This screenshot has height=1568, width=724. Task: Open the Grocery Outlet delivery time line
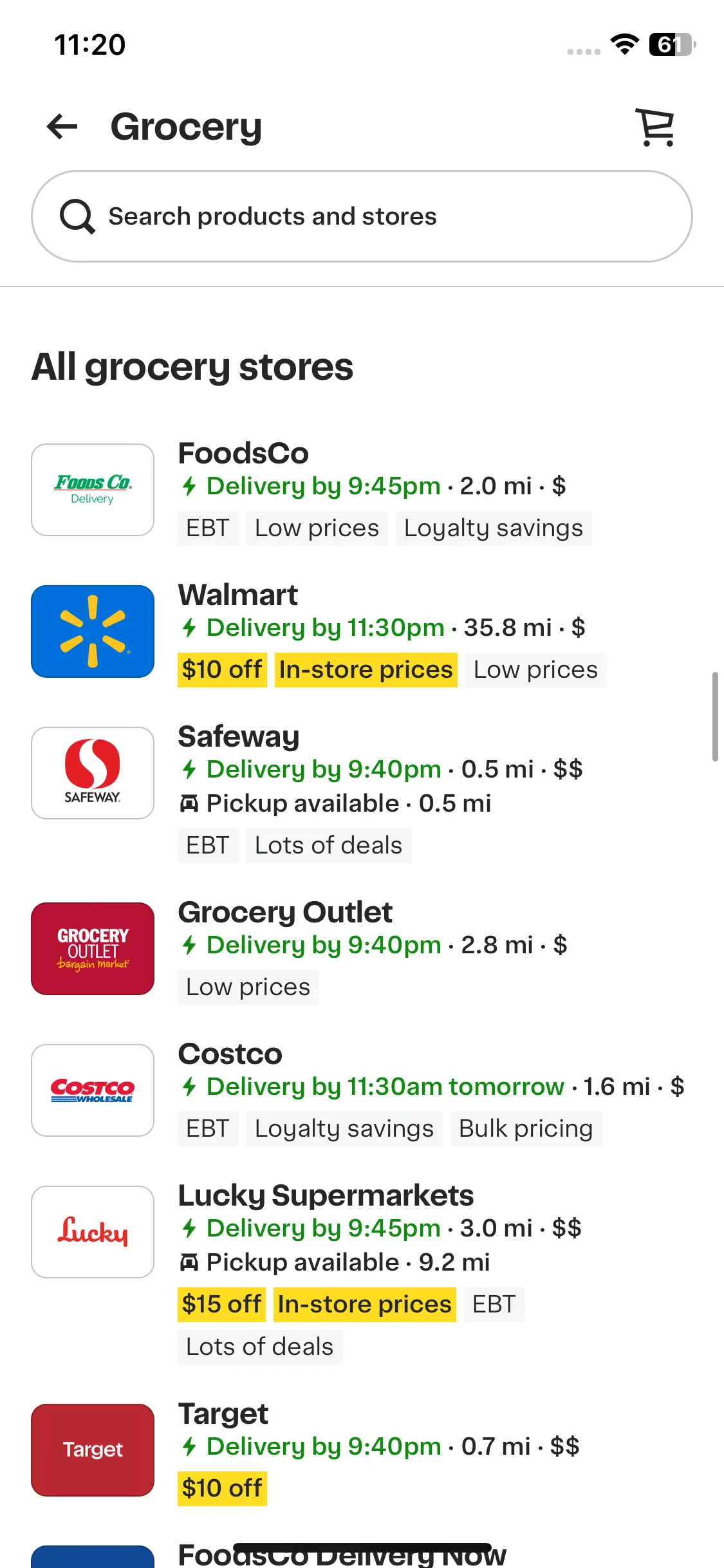point(373,945)
